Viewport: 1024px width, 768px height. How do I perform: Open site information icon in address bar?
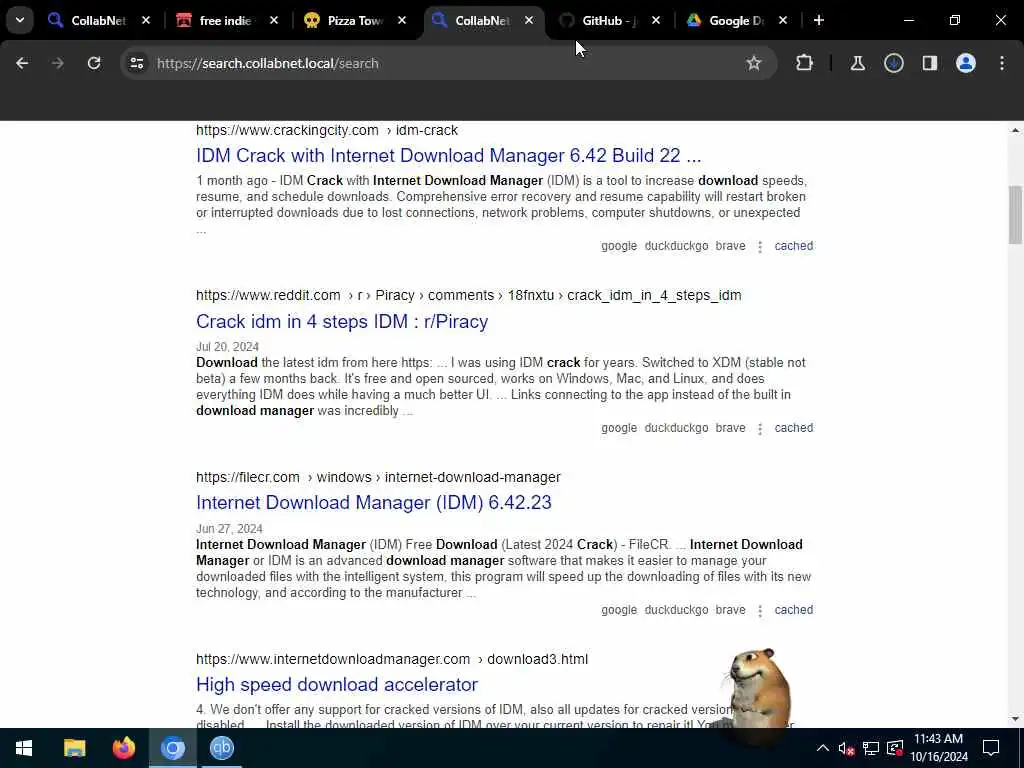[x=136, y=63]
